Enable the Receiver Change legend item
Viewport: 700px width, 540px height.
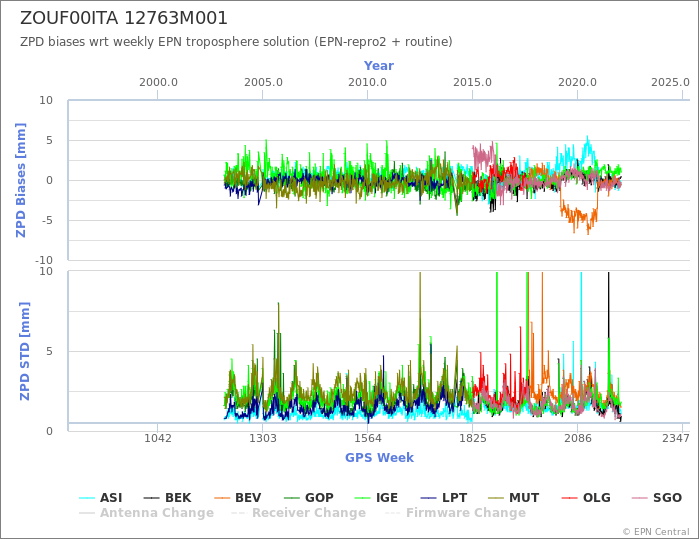coord(298,513)
